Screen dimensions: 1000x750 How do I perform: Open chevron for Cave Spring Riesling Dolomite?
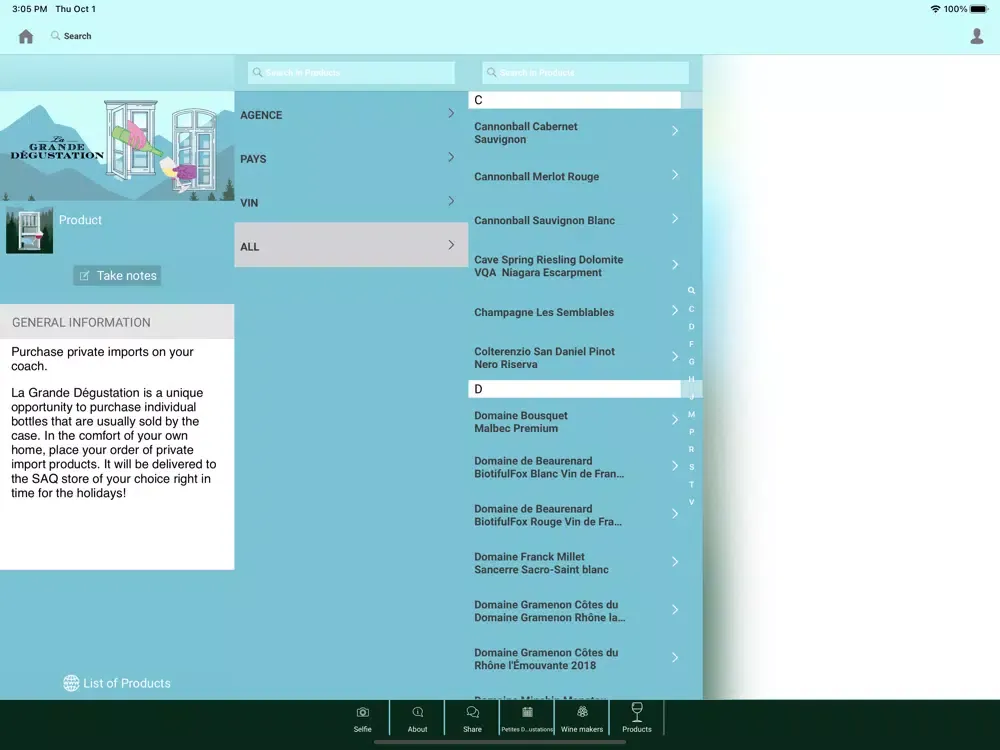675,265
